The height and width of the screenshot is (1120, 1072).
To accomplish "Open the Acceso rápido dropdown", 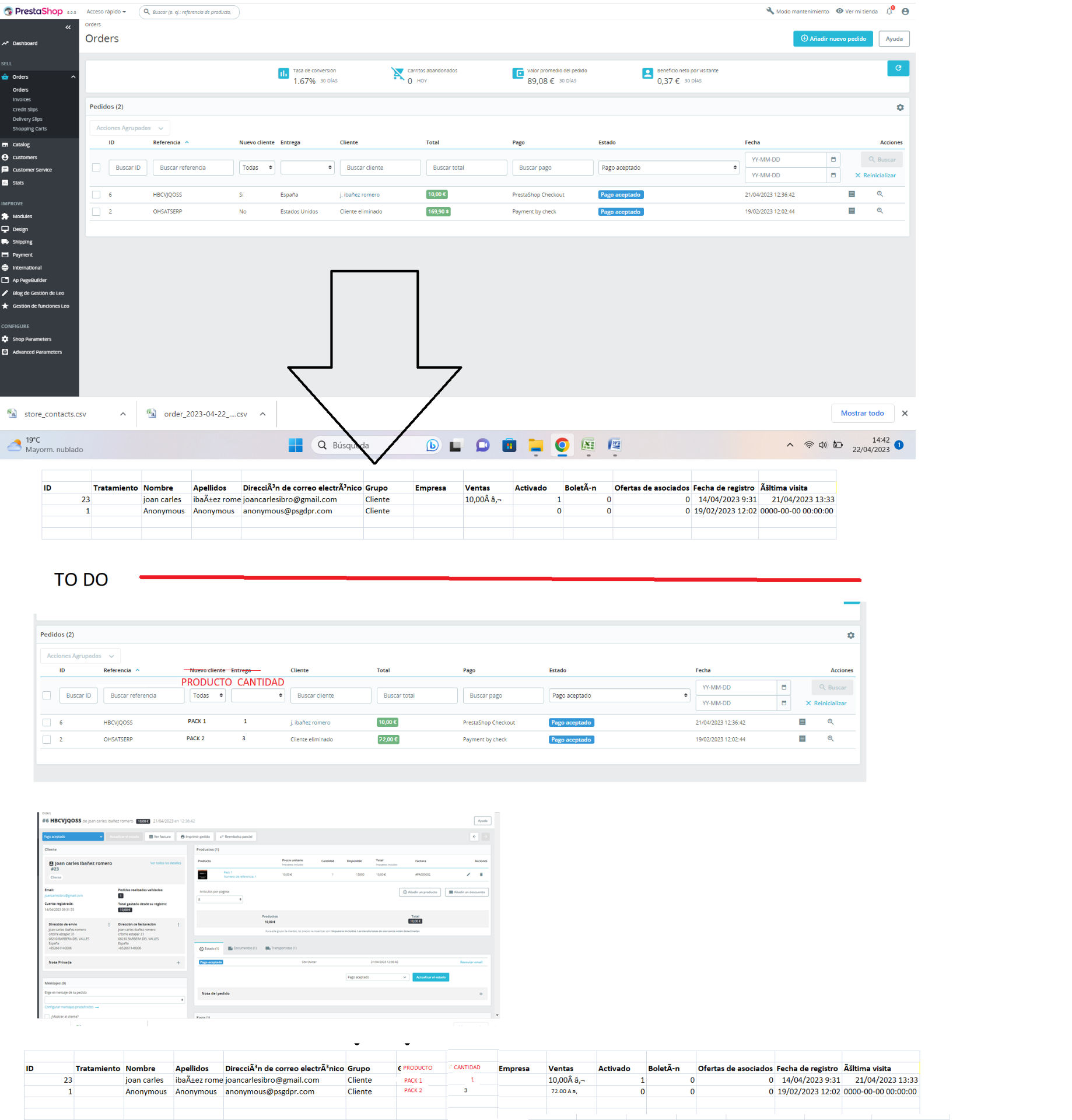I will tap(106, 12).
